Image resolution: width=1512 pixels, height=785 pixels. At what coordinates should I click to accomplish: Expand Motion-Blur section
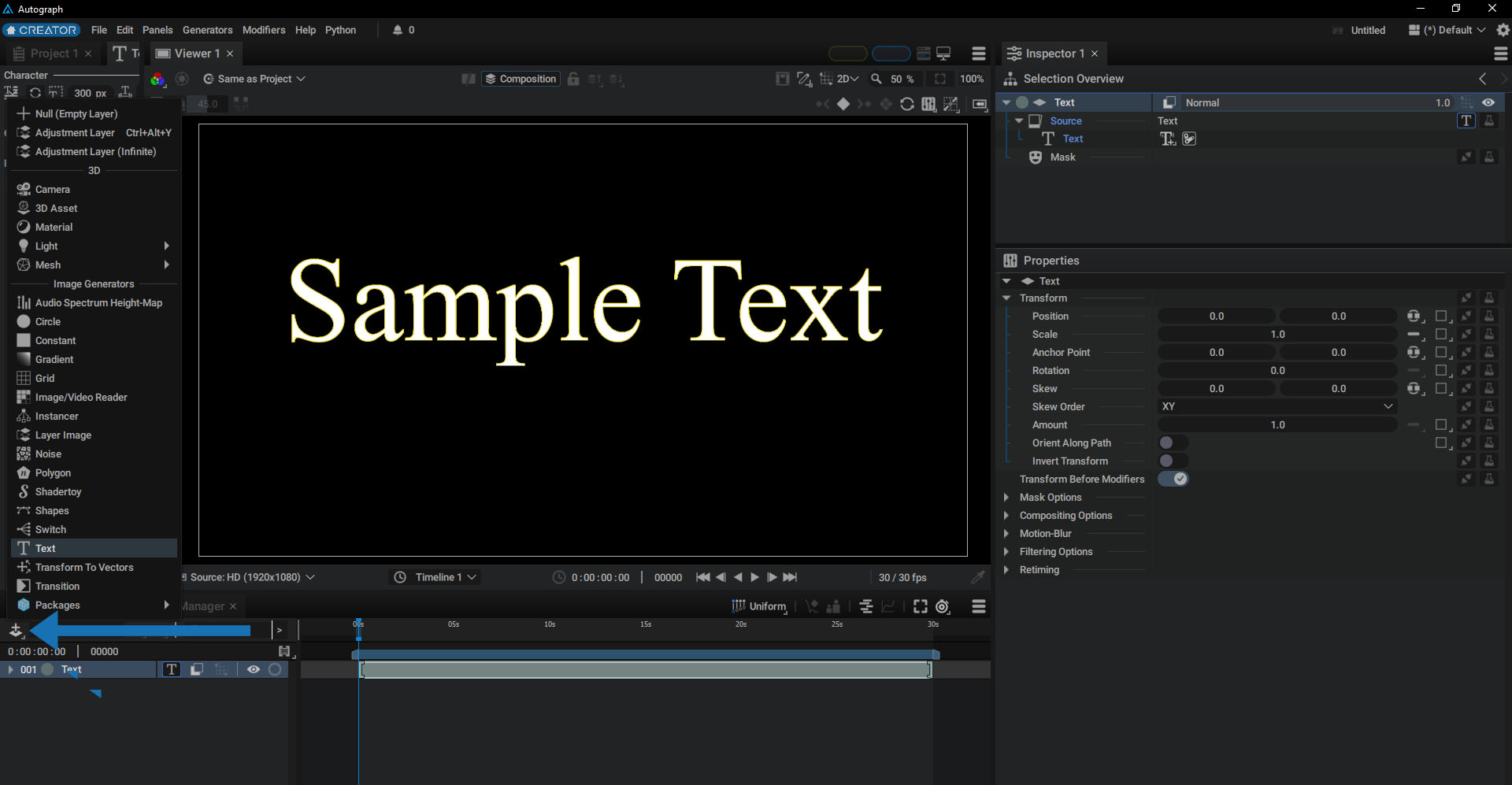pyautogui.click(x=1006, y=533)
